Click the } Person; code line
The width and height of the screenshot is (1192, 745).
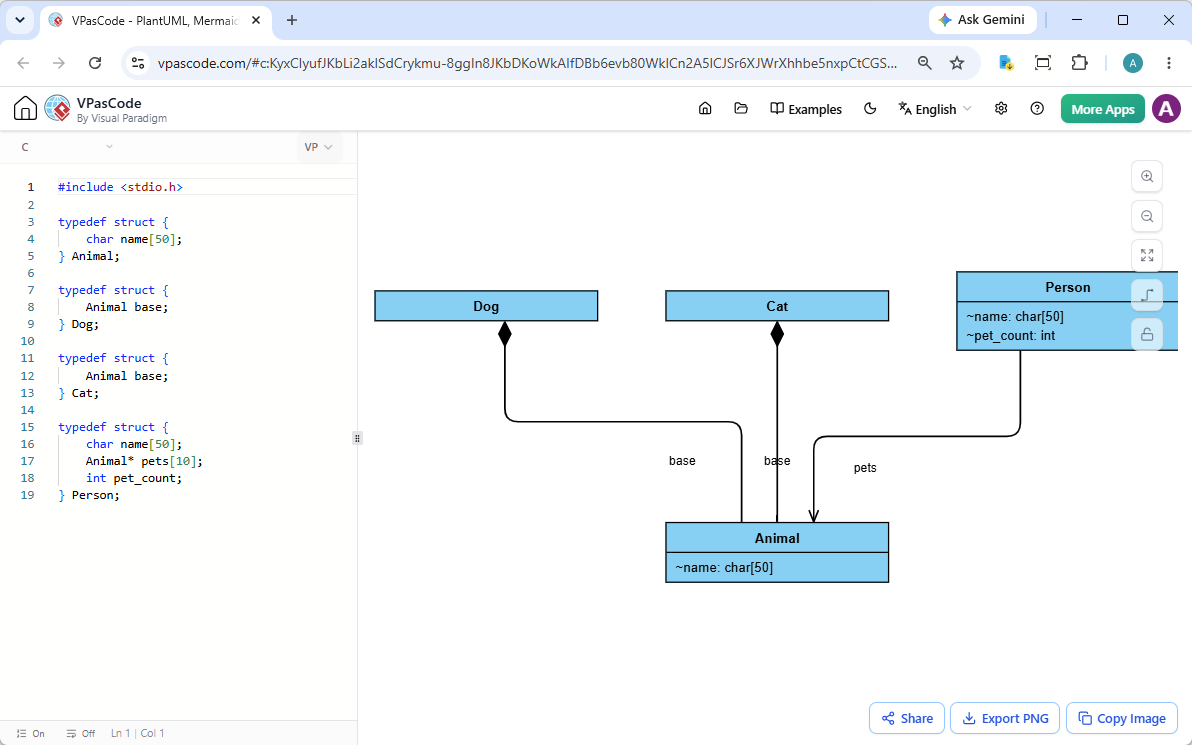point(89,495)
